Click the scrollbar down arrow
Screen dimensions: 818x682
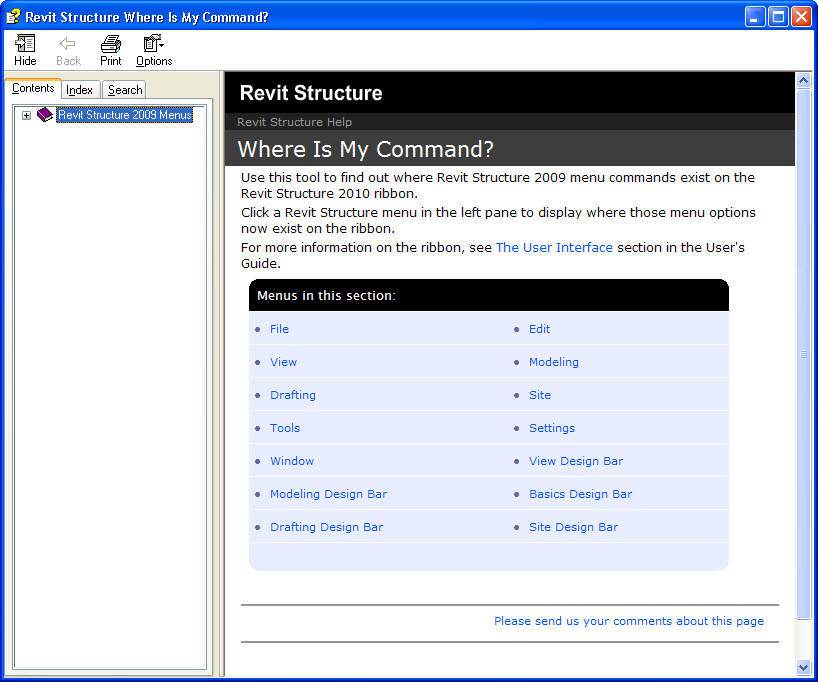coord(803,667)
